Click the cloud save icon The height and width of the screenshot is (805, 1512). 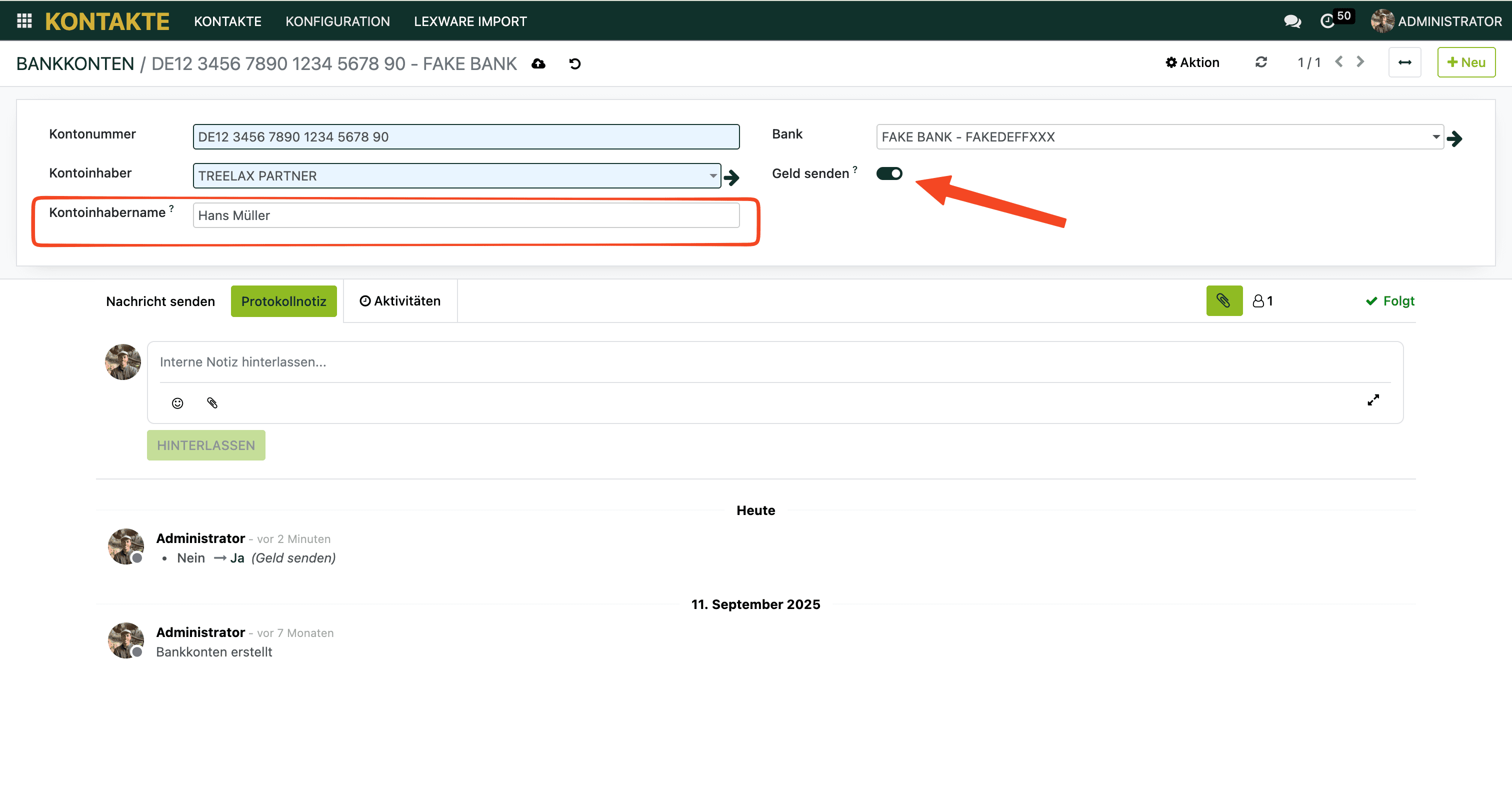[538, 63]
